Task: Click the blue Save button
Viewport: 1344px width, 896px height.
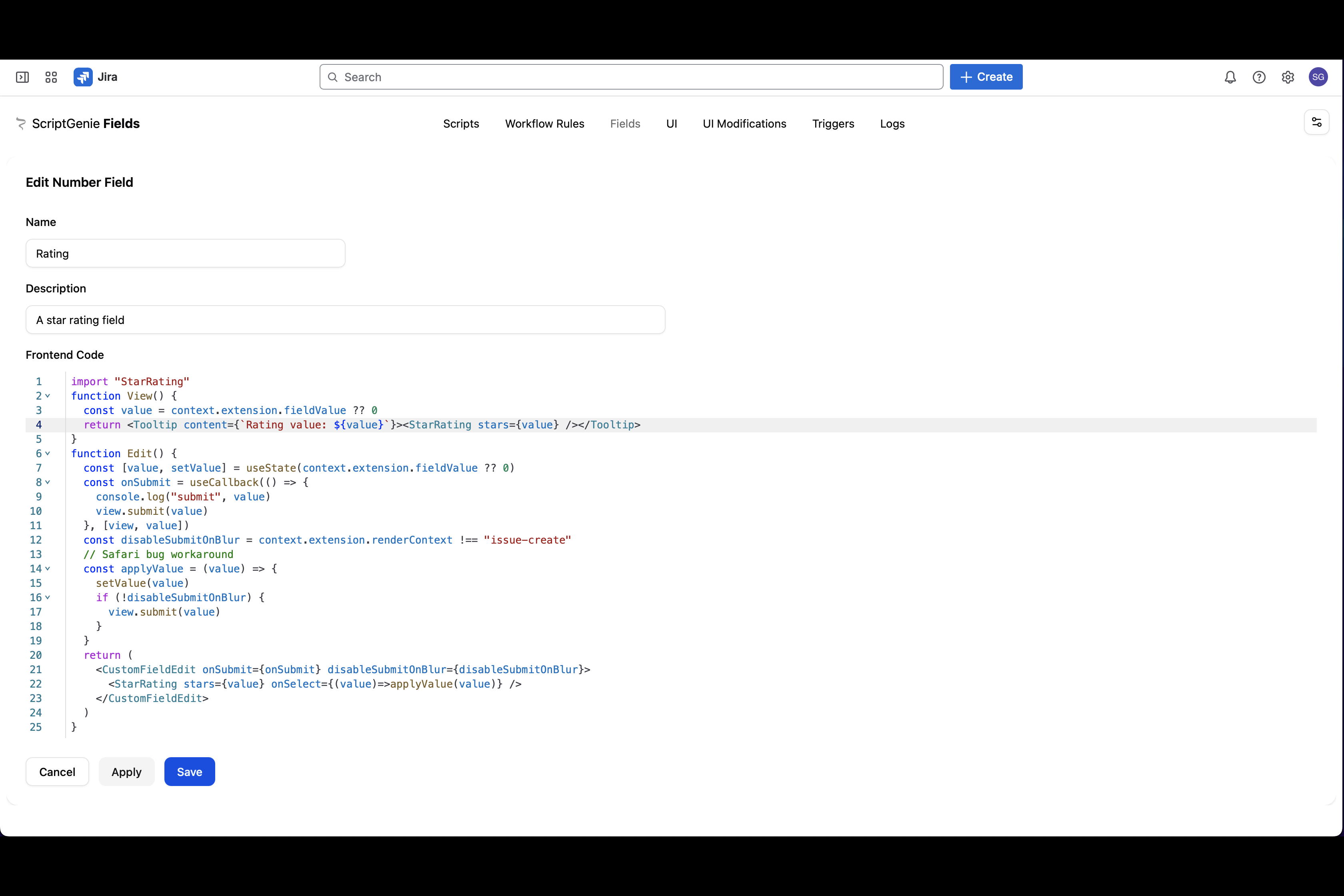Action: pyautogui.click(x=189, y=772)
